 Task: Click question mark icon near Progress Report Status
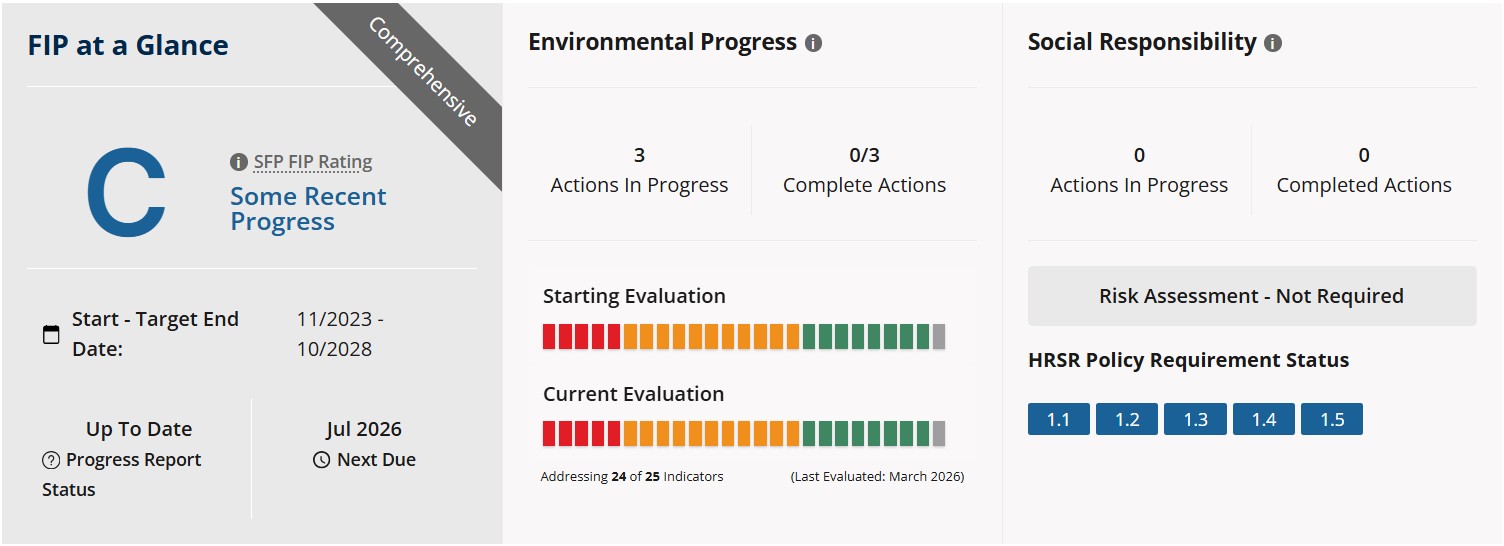coord(51,460)
